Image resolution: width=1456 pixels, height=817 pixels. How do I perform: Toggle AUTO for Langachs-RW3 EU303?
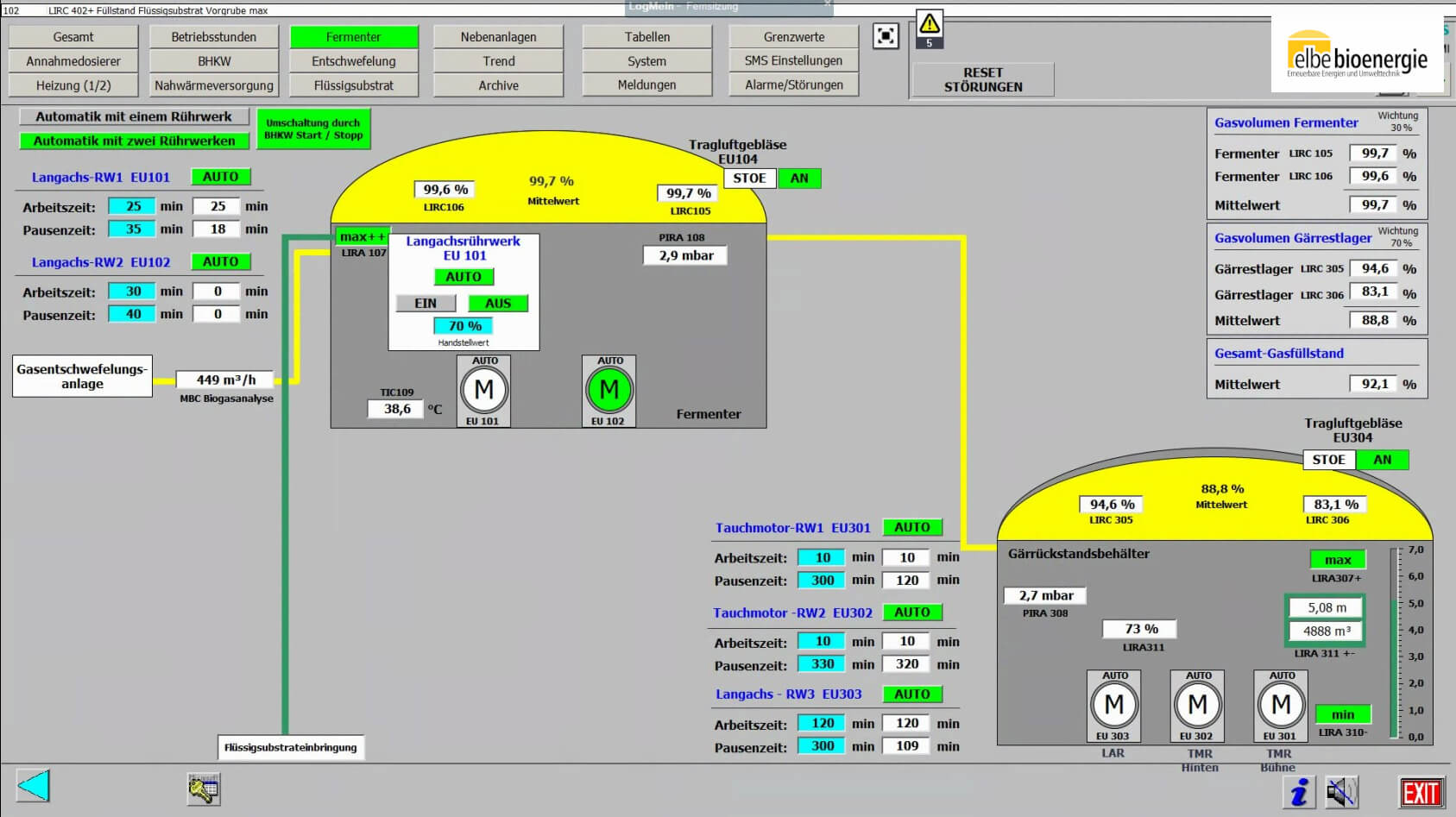(x=912, y=694)
